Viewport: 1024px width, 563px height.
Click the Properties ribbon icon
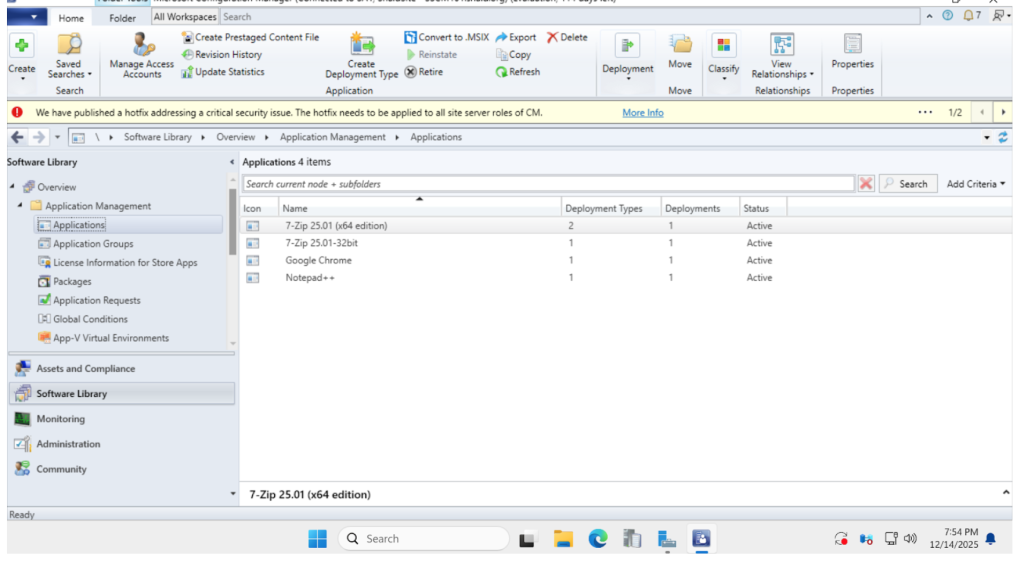pyautogui.click(x=852, y=44)
